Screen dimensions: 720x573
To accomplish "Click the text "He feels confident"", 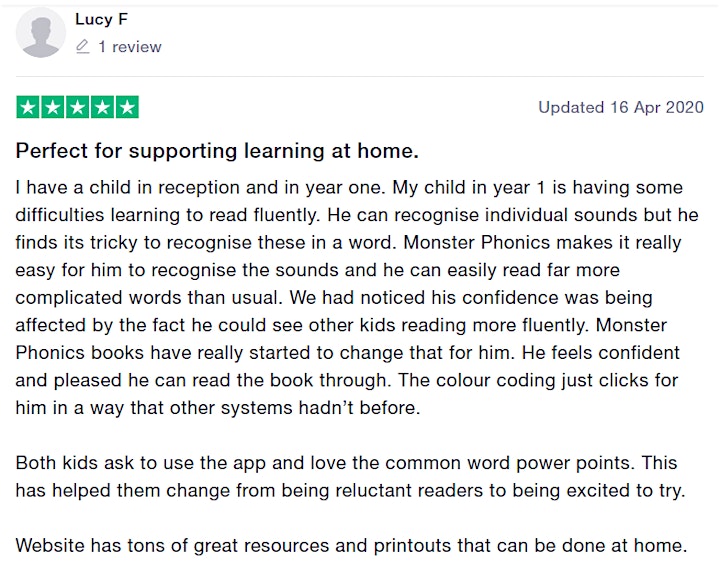I will point(601,353).
